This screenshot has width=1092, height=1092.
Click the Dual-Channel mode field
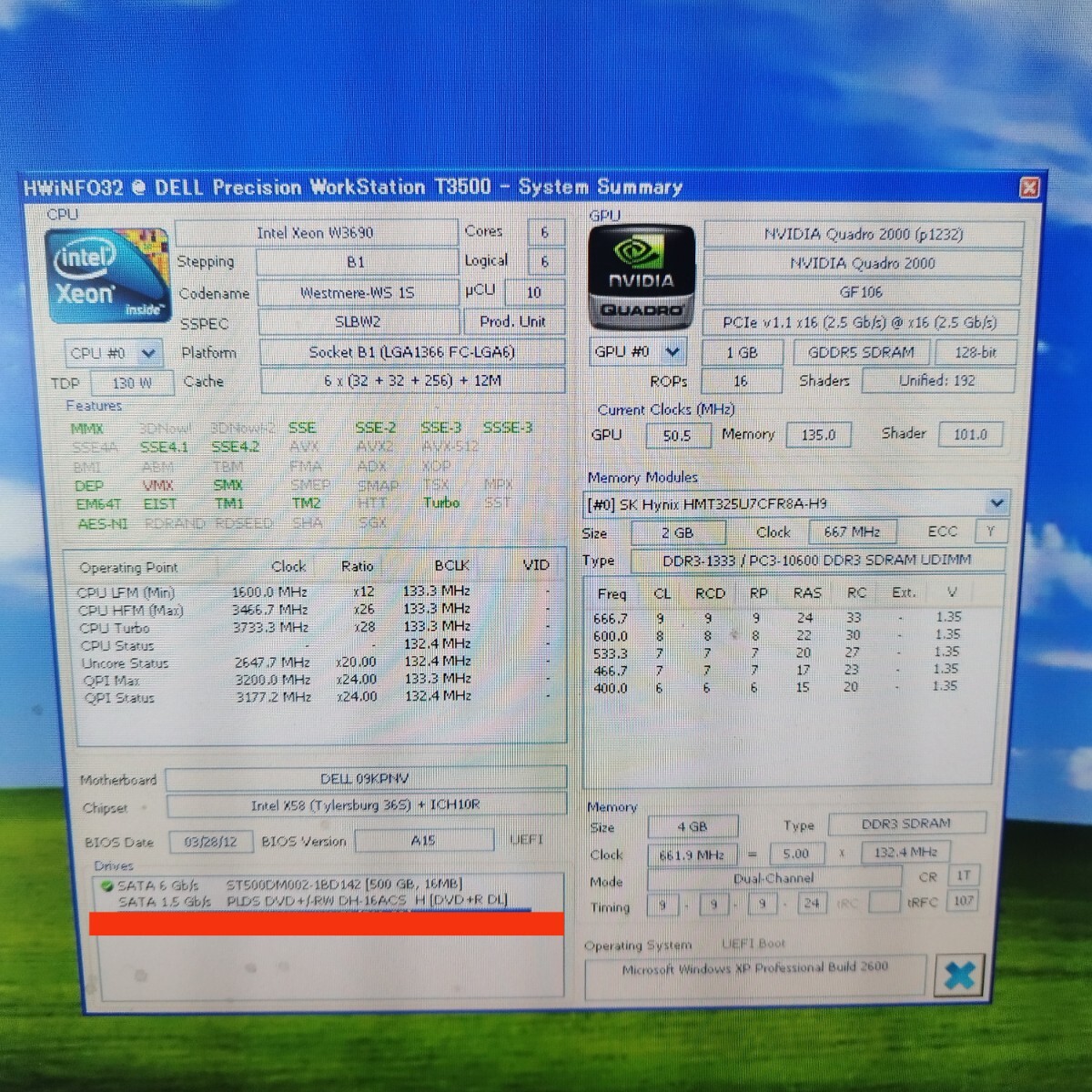pyautogui.click(x=773, y=879)
